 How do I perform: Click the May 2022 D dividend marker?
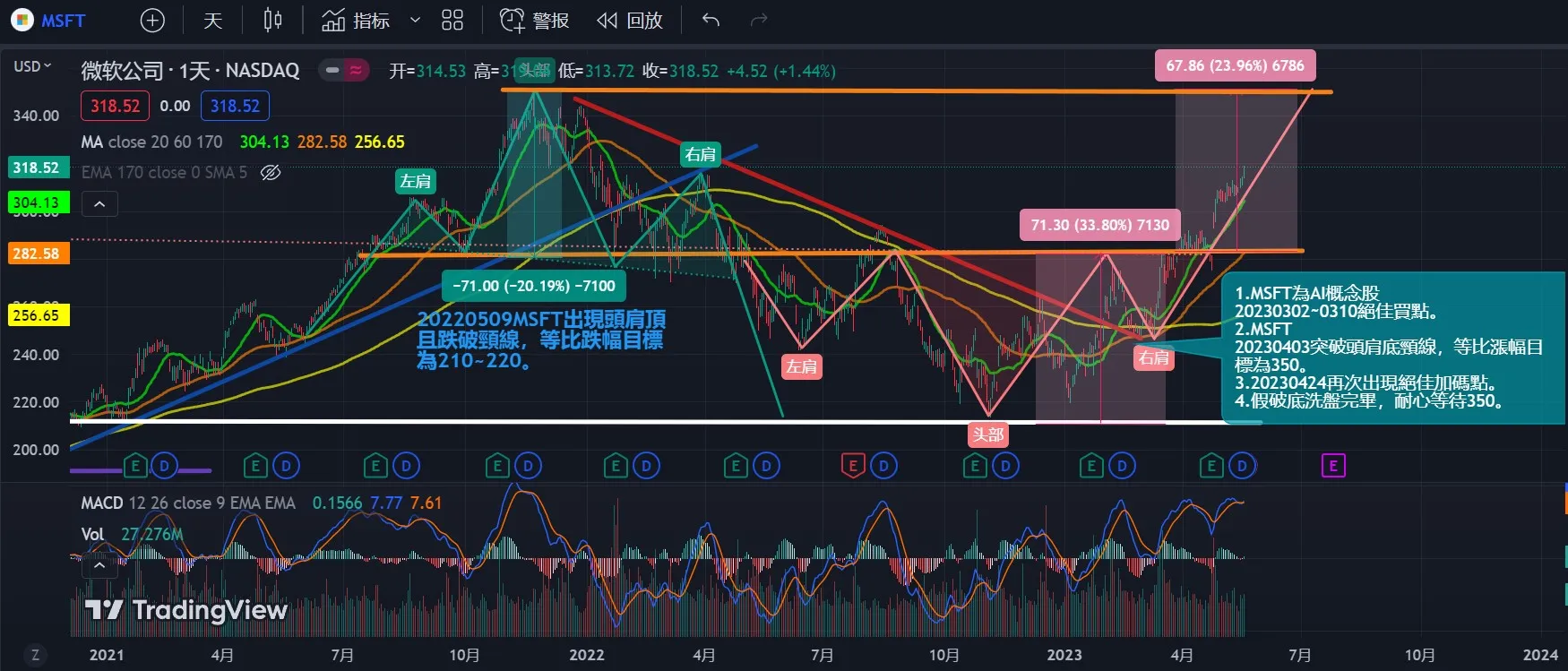click(x=766, y=465)
